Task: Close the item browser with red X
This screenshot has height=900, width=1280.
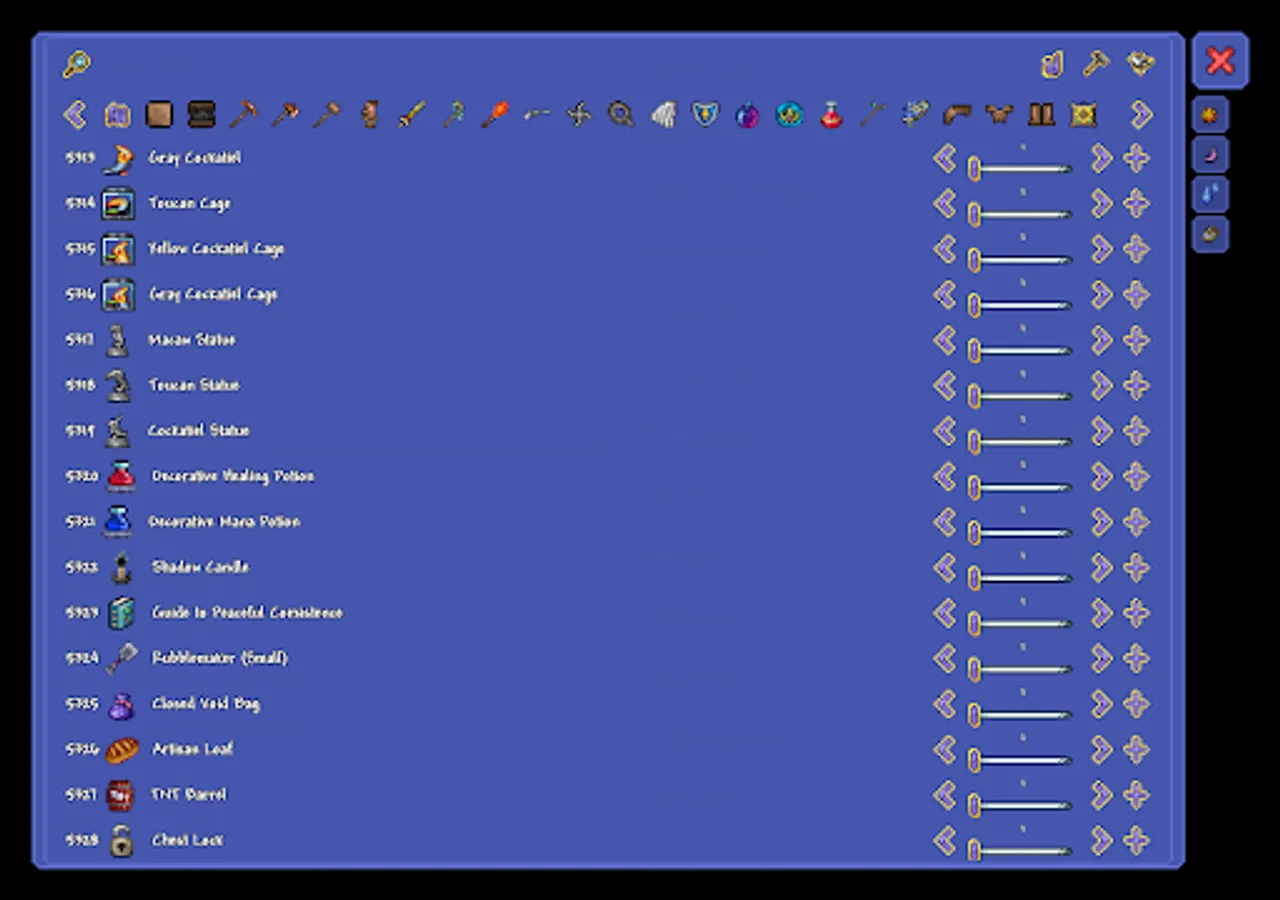Action: [x=1220, y=61]
